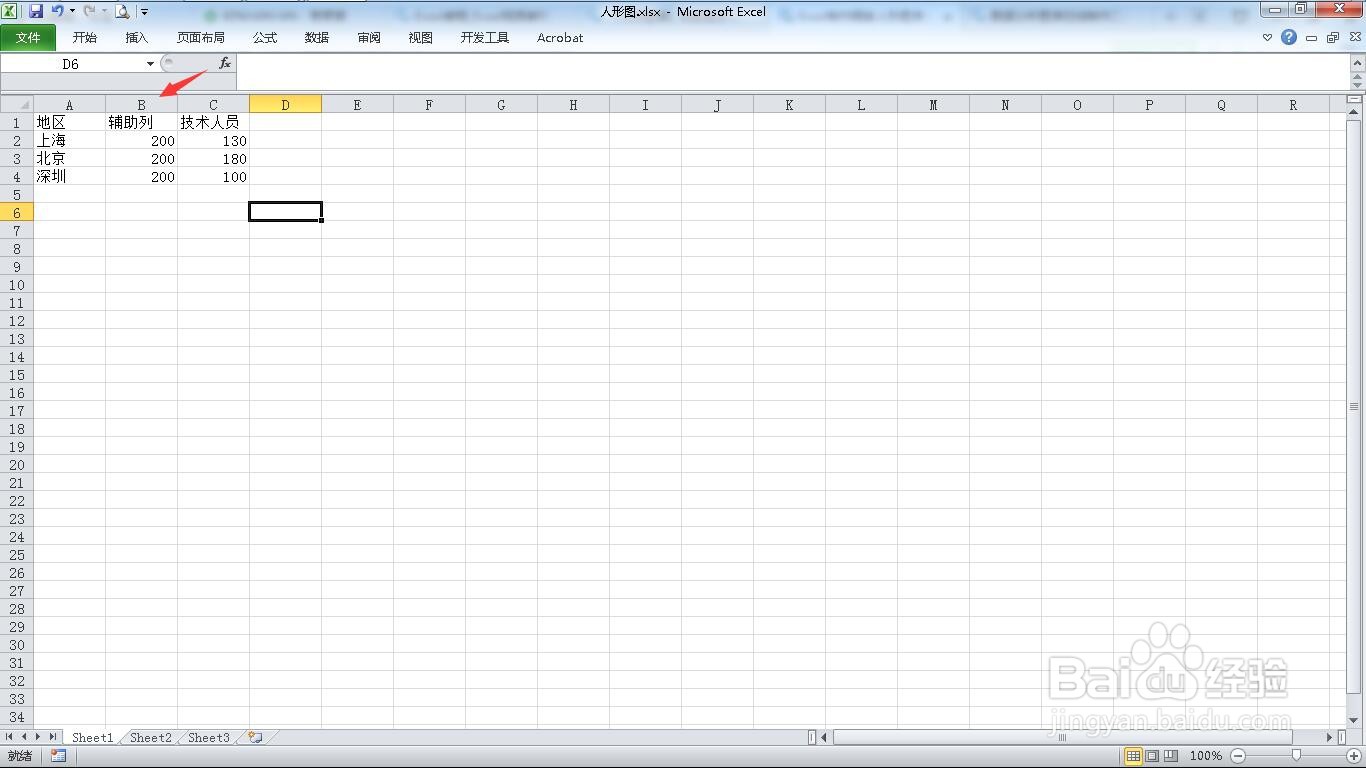Image resolution: width=1366 pixels, height=768 pixels.
Task: Switch to the 视图 ribbon tab
Action: (421, 38)
